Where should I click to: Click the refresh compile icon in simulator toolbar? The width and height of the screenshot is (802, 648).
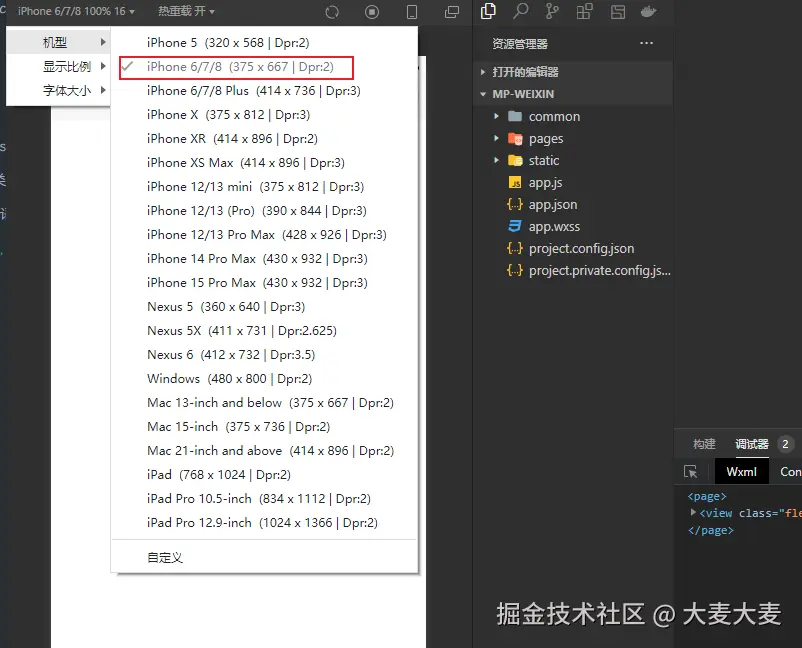point(332,11)
